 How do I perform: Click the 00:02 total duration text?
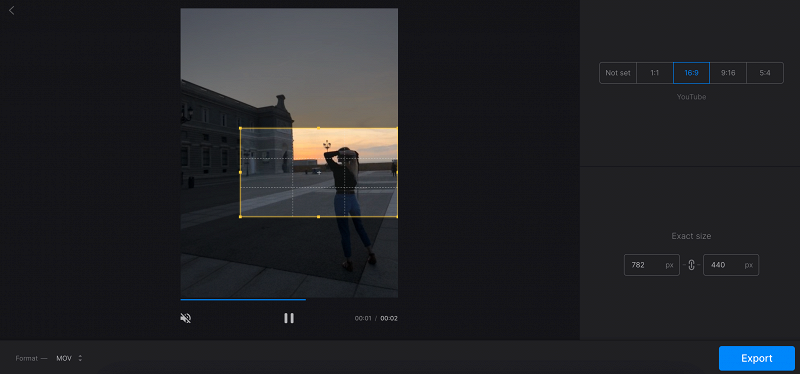point(389,318)
